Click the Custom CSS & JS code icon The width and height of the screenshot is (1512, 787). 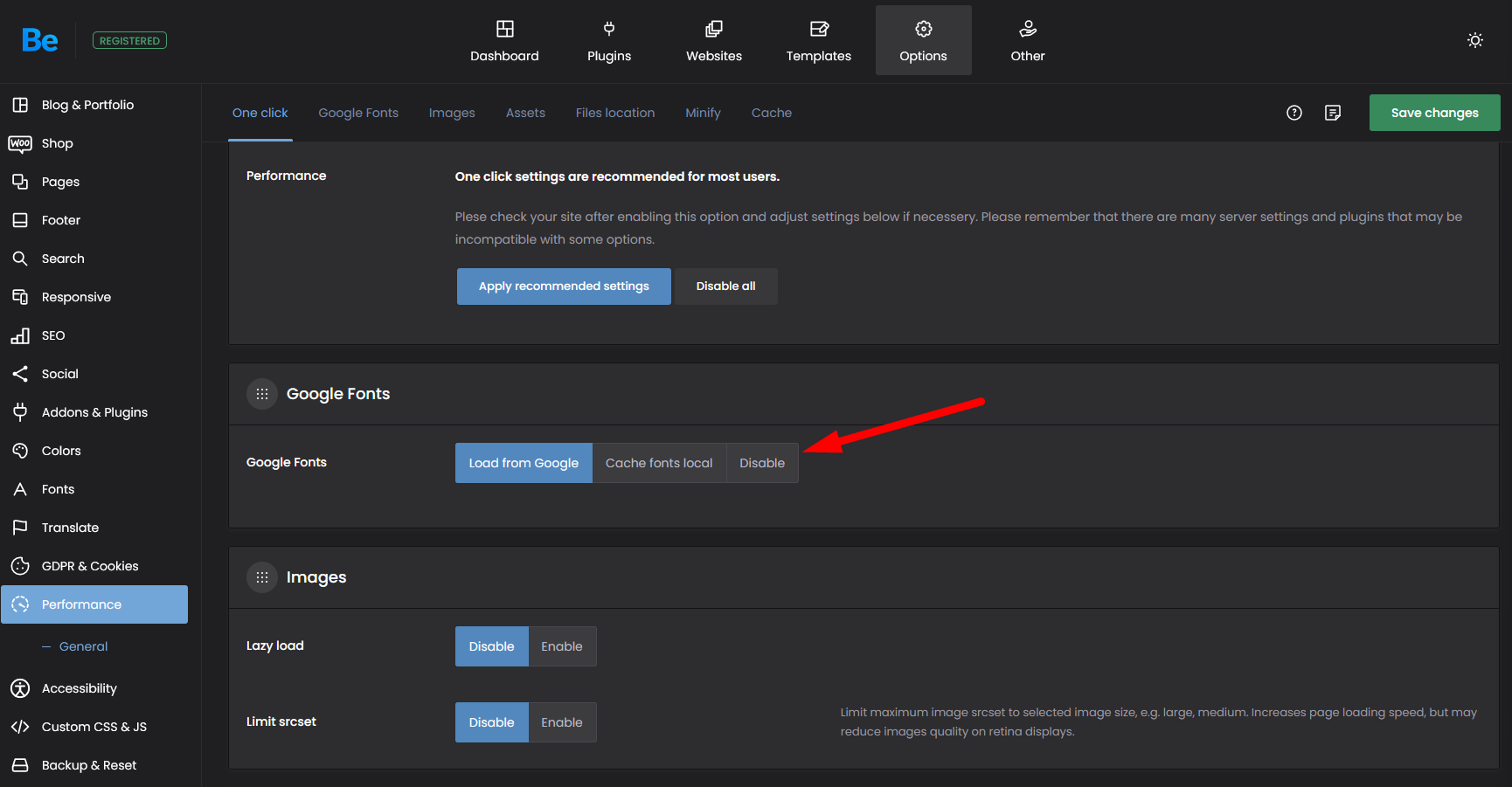pyautogui.click(x=20, y=727)
